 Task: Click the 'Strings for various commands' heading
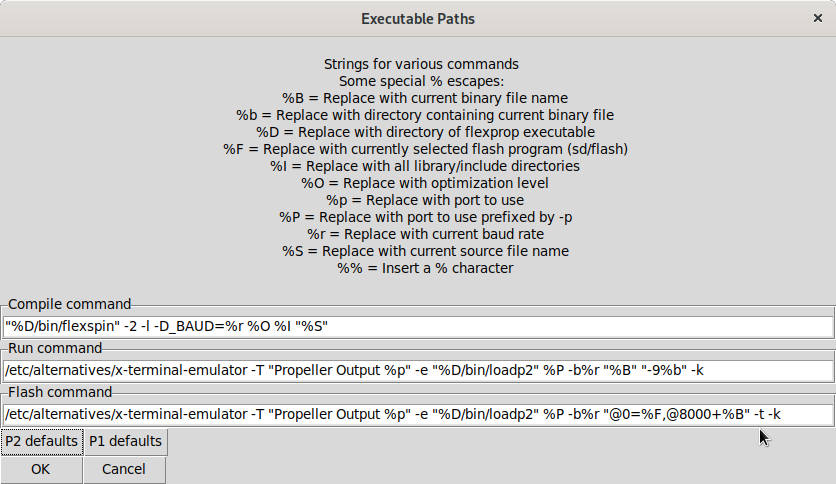(x=421, y=64)
